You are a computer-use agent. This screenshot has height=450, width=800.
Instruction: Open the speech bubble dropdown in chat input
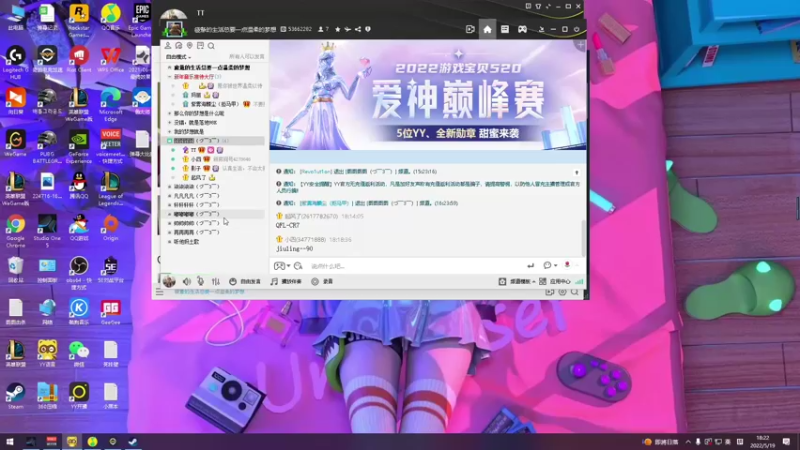[x=549, y=265]
